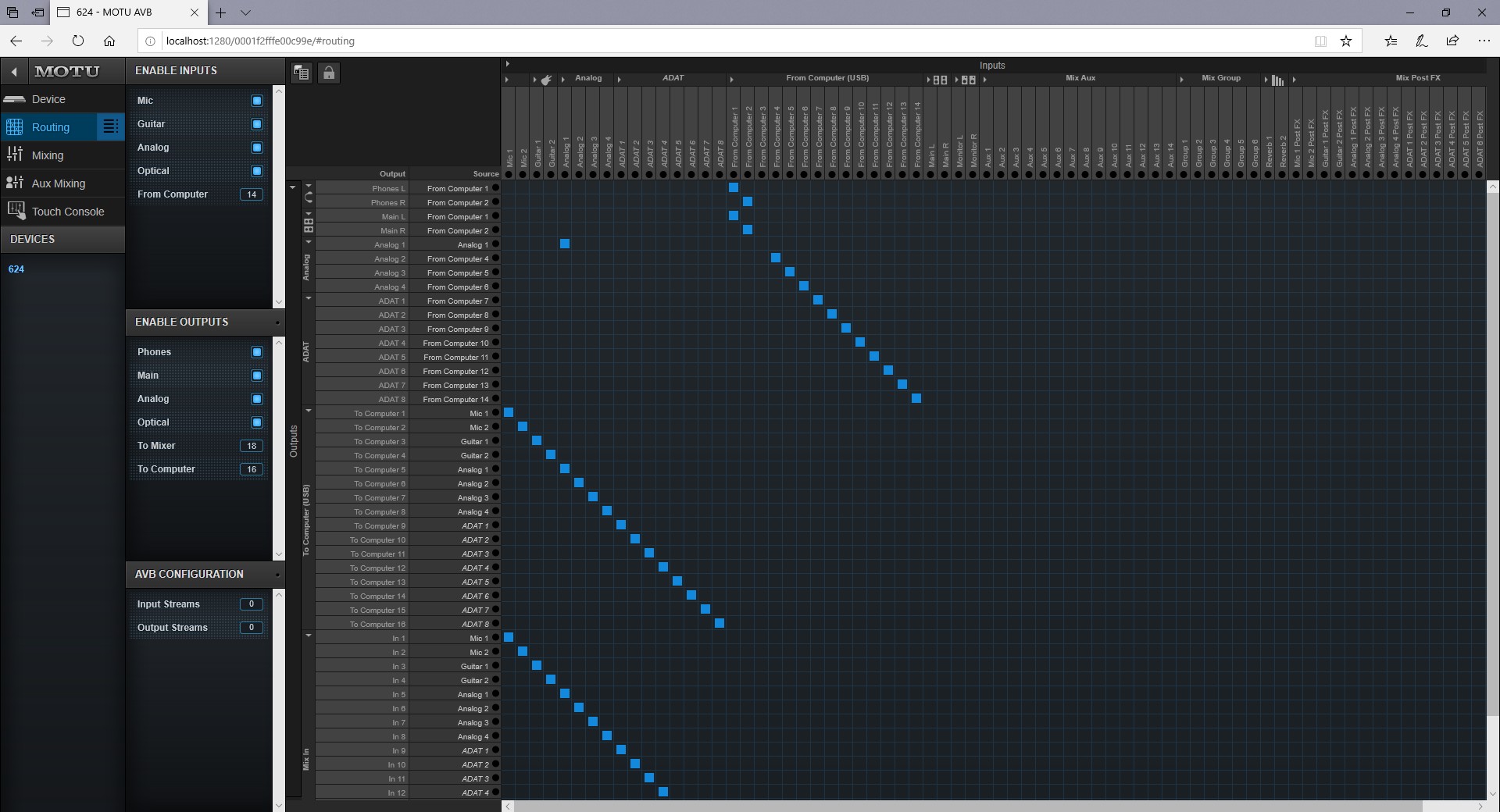The width and height of the screenshot is (1500, 812).
Task: Open browser reading view
Action: [x=1320, y=41]
